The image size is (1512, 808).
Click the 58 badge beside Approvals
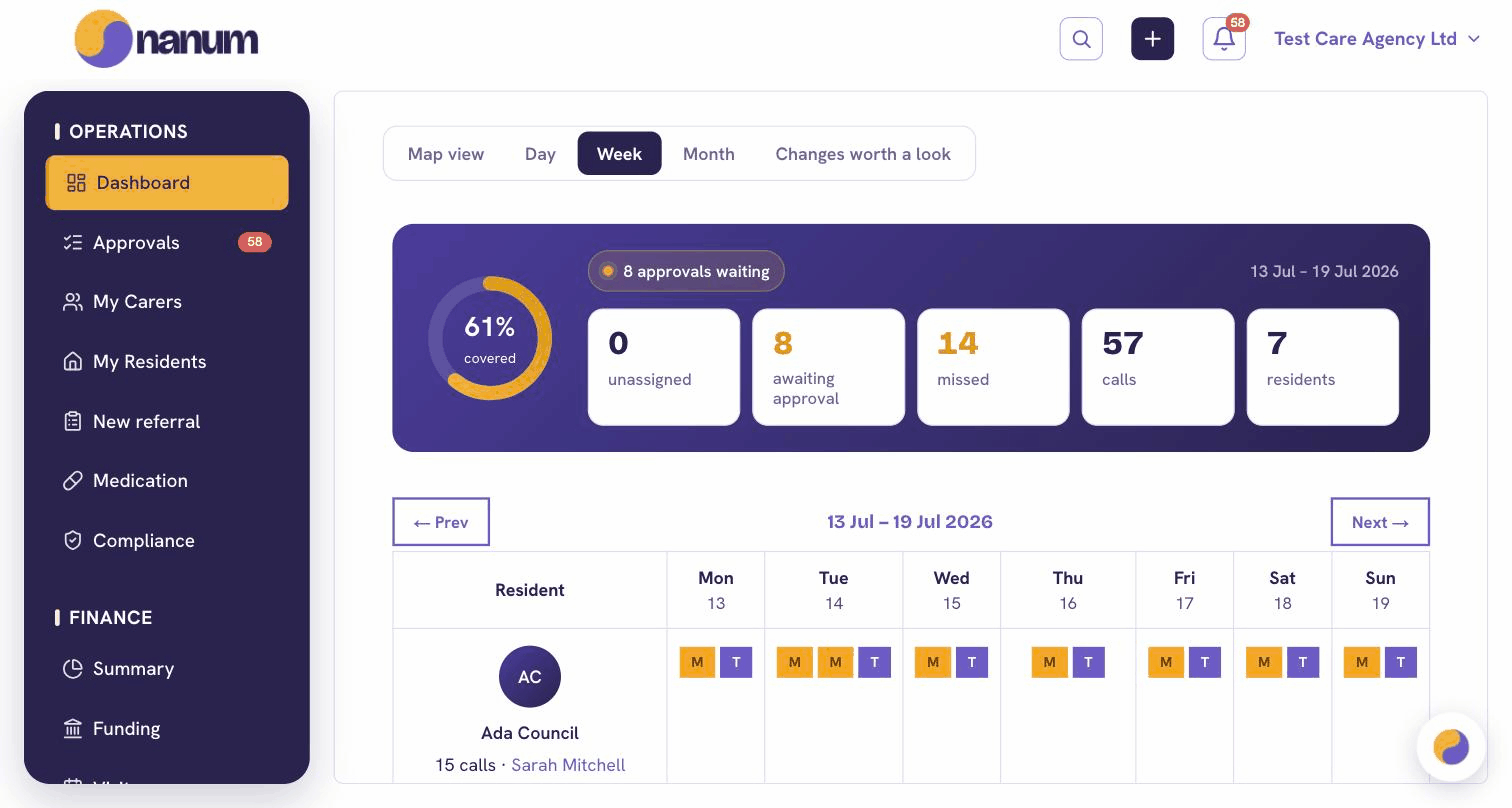tap(254, 242)
